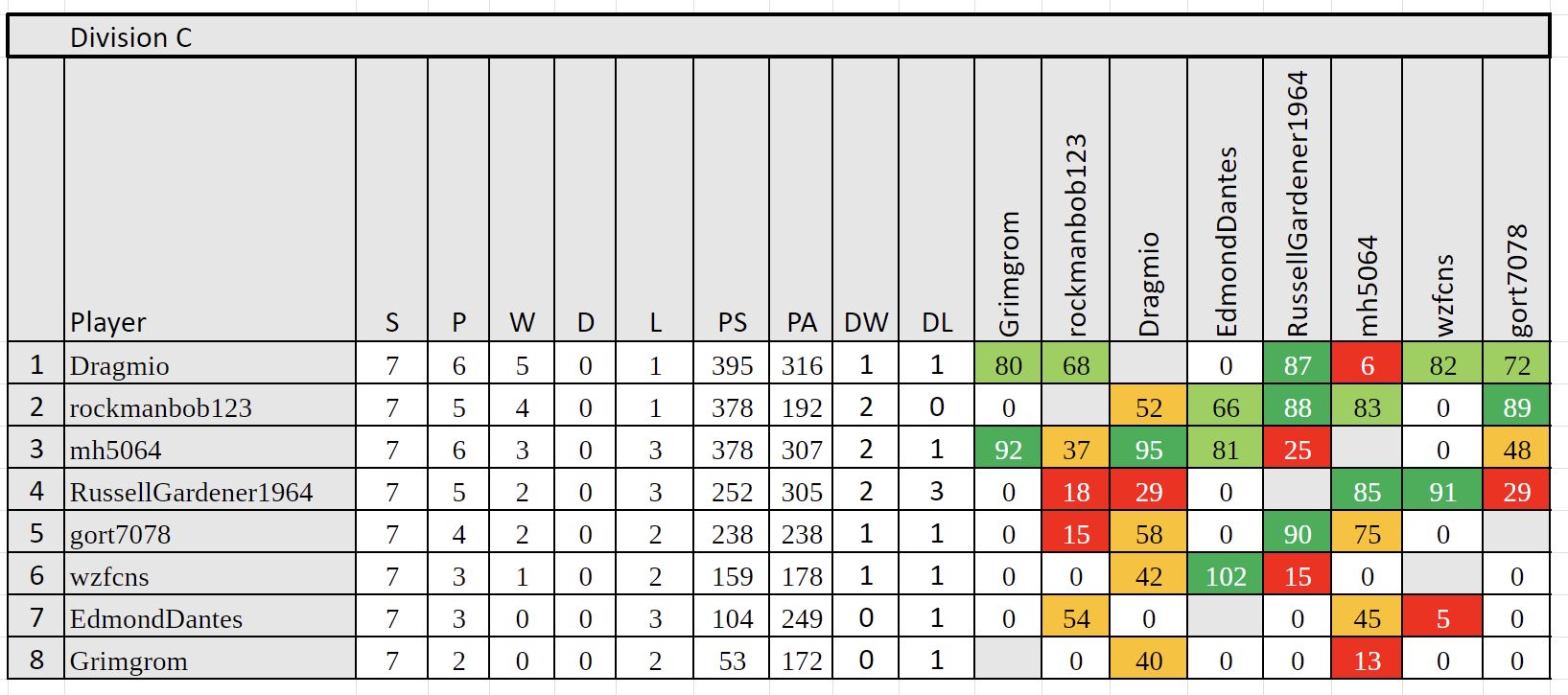
Task: Select the rotated Grimgrom column header
Action: [x=1008, y=273]
